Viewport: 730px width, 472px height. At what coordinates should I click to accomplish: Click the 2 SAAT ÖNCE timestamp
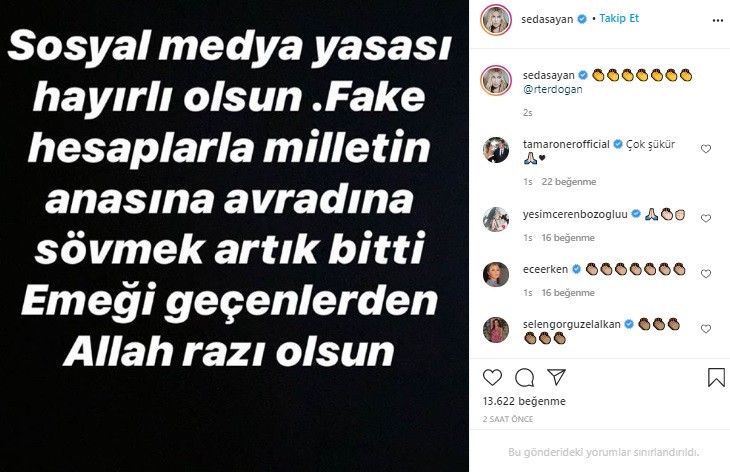tap(508, 419)
